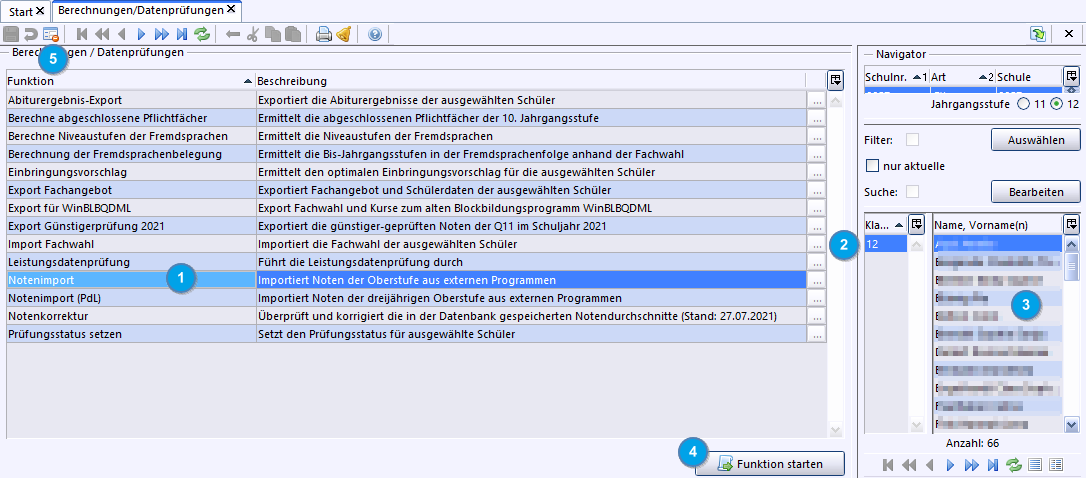Viewport: 1086px width, 478px height.
Task: Click green refresh icon in Navigator footer
Action: coord(1013,464)
